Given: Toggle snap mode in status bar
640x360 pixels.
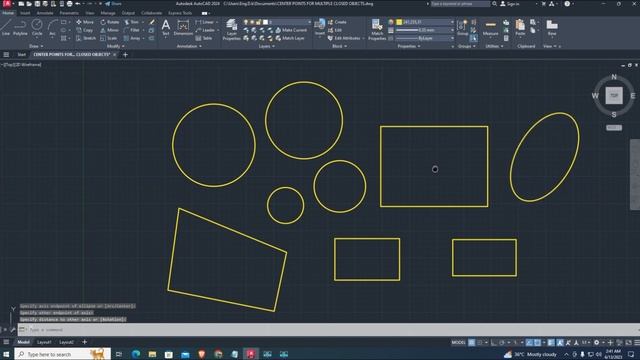Looking at the screenshot, I should click(480, 342).
